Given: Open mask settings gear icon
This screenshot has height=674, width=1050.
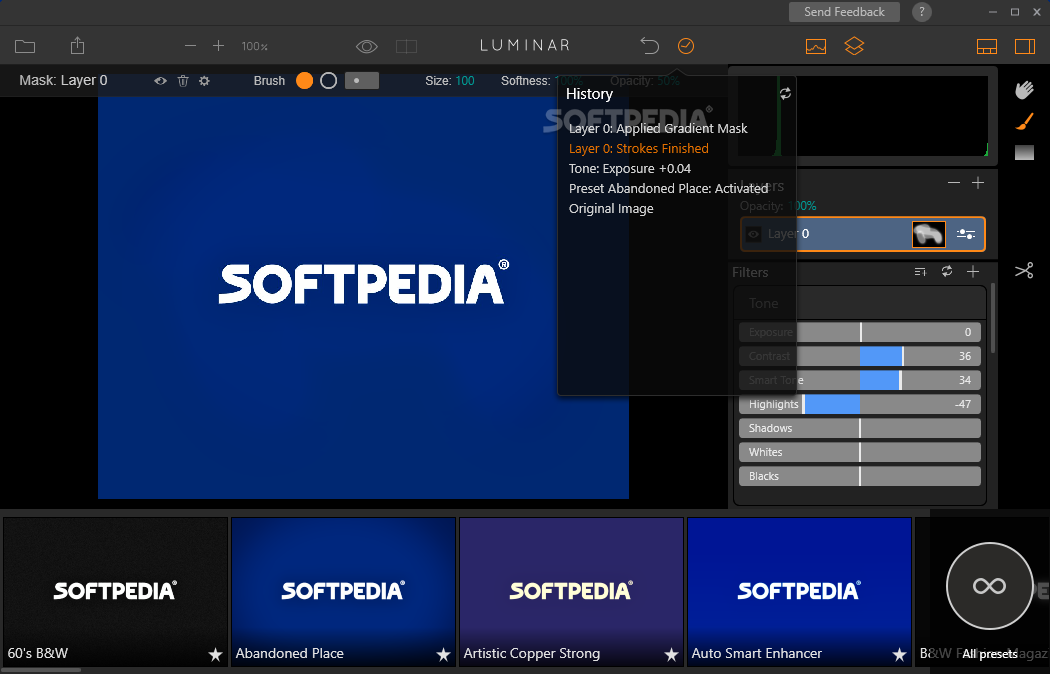Looking at the screenshot, I should click(x=204, y=81).
